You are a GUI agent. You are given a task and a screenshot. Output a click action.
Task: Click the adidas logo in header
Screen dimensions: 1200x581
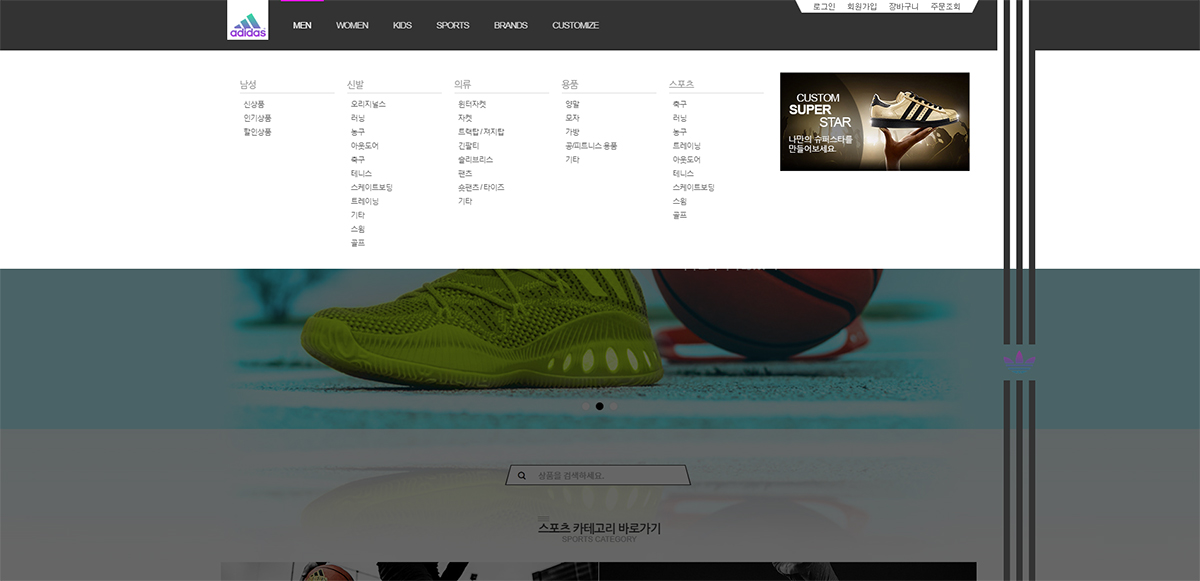[x=247, y=25]
